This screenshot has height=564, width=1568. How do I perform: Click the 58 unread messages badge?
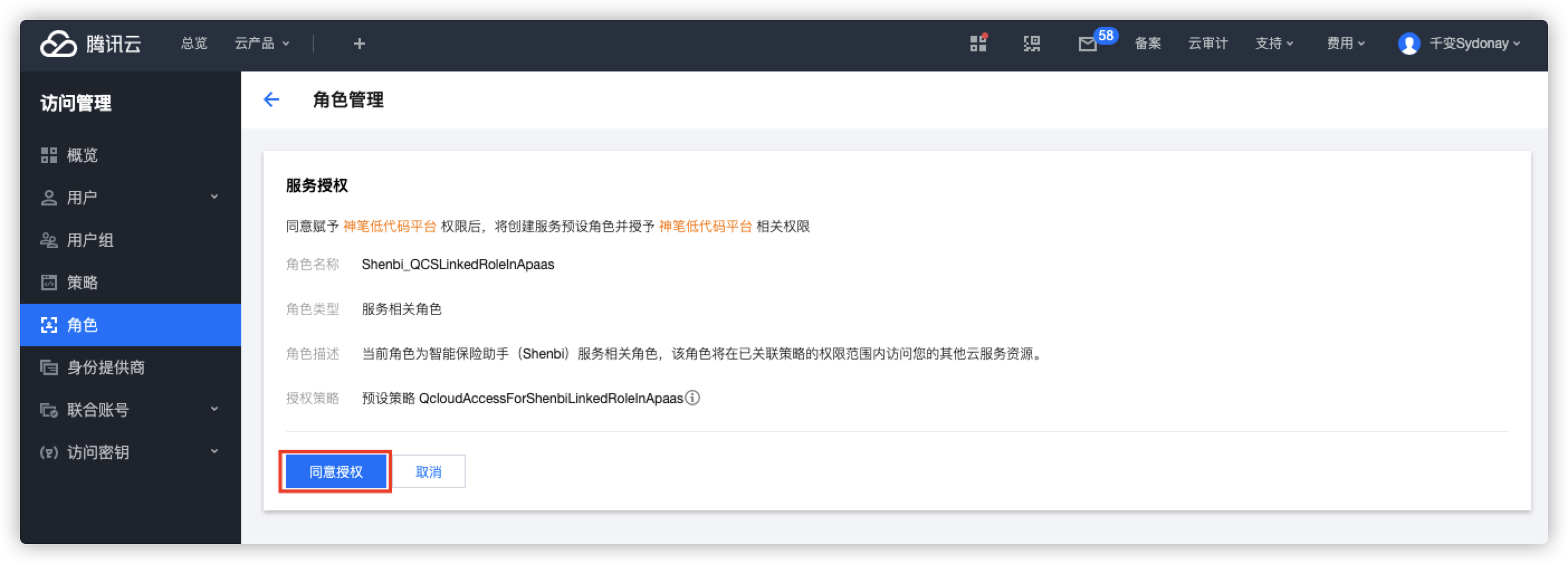tap(1106, 35)
